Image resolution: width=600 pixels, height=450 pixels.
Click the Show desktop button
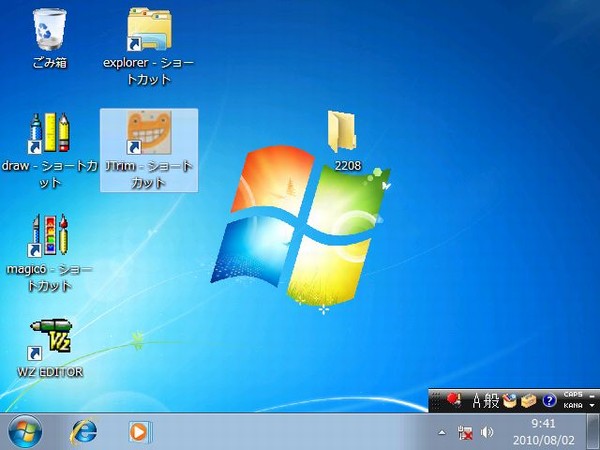[x=592, y=432]
